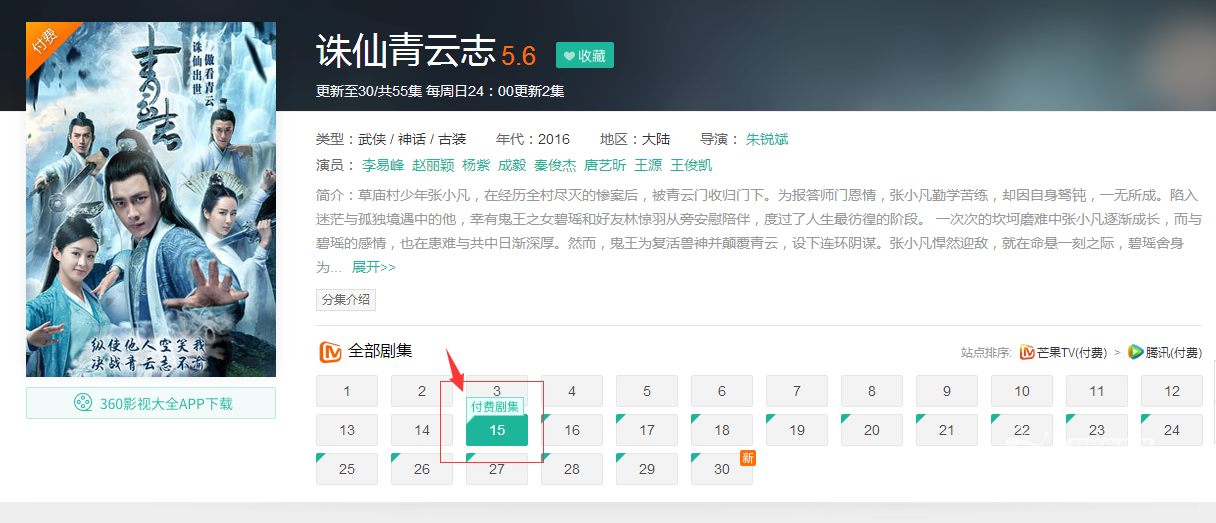The height and width of the screenshot is (523, 1216).
Task: Play episode 10
Action: tap(1022, 391)
